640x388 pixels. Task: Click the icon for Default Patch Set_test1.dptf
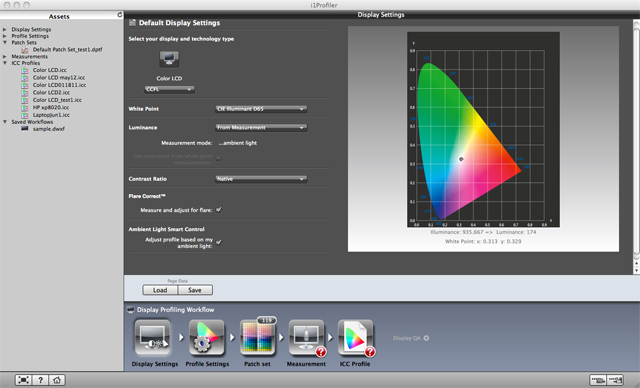24,50
